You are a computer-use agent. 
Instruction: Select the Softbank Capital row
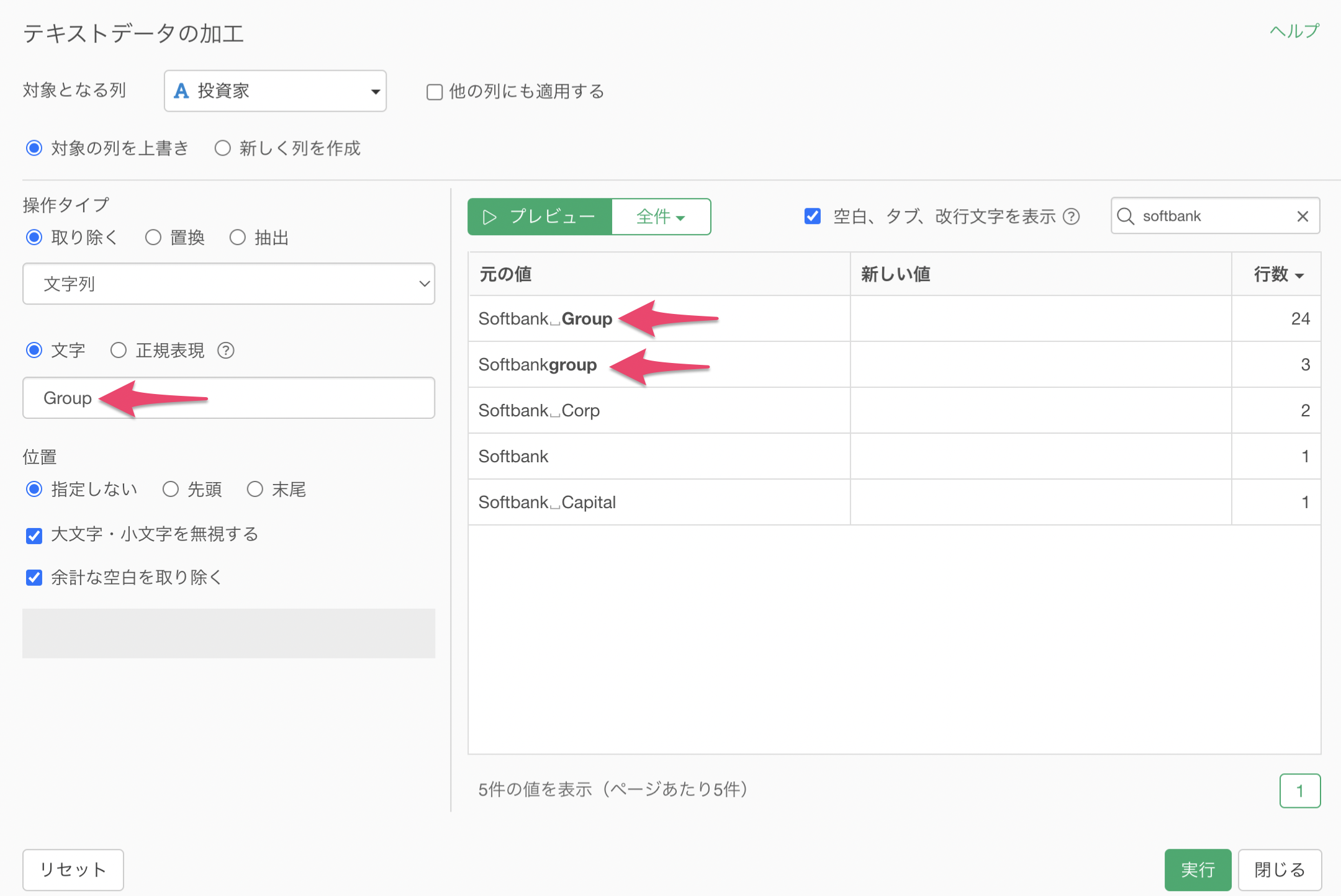point(895,502)
